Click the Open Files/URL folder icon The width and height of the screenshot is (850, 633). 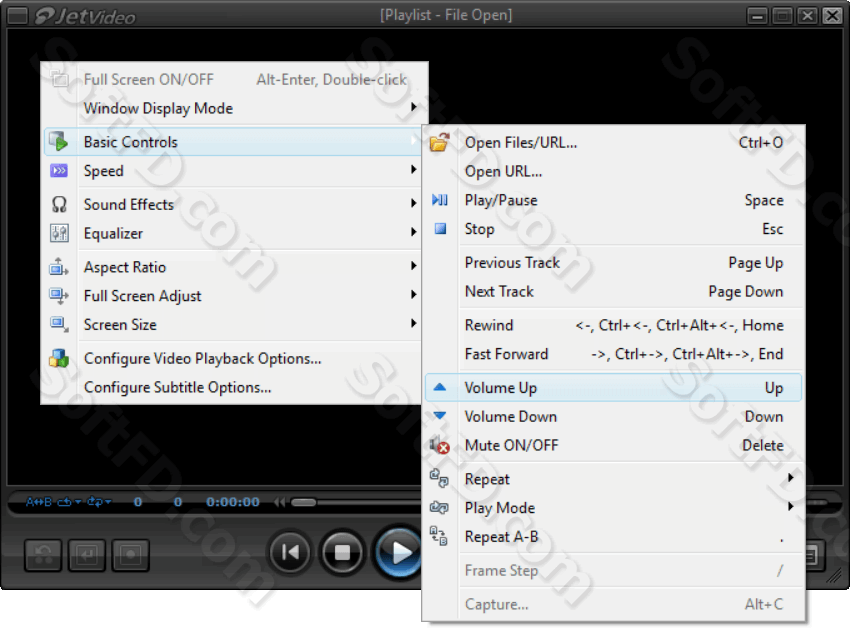tap(439, 142)
